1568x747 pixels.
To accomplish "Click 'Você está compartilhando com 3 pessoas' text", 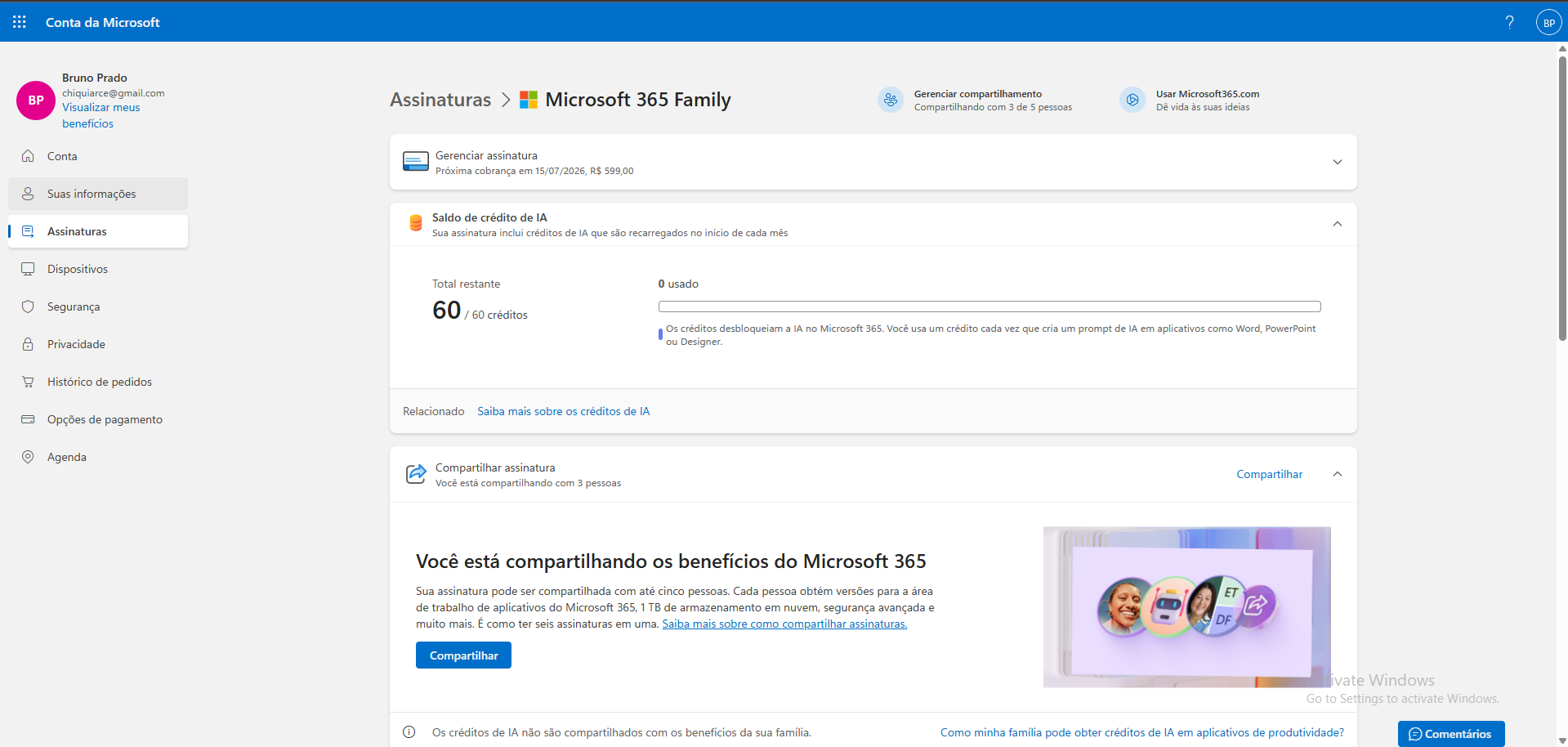I will (x=528, y=483).
